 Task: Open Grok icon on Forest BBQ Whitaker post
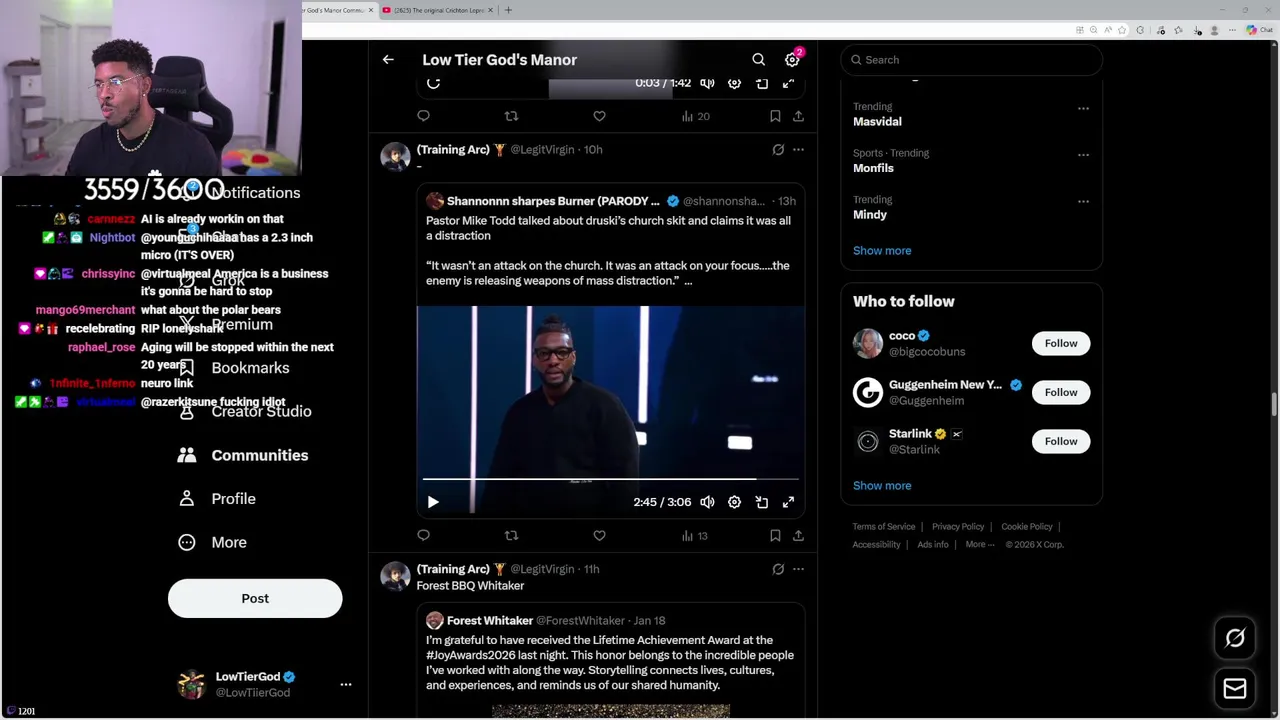(778, 569)
